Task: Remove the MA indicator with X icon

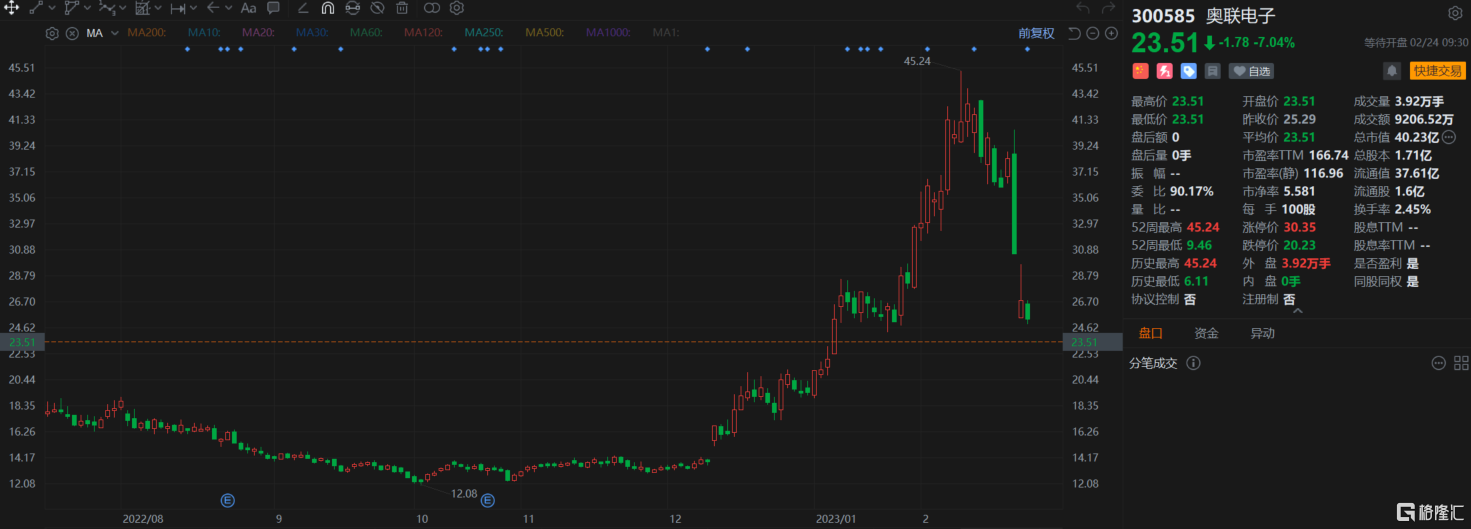Action: point(72,33)
